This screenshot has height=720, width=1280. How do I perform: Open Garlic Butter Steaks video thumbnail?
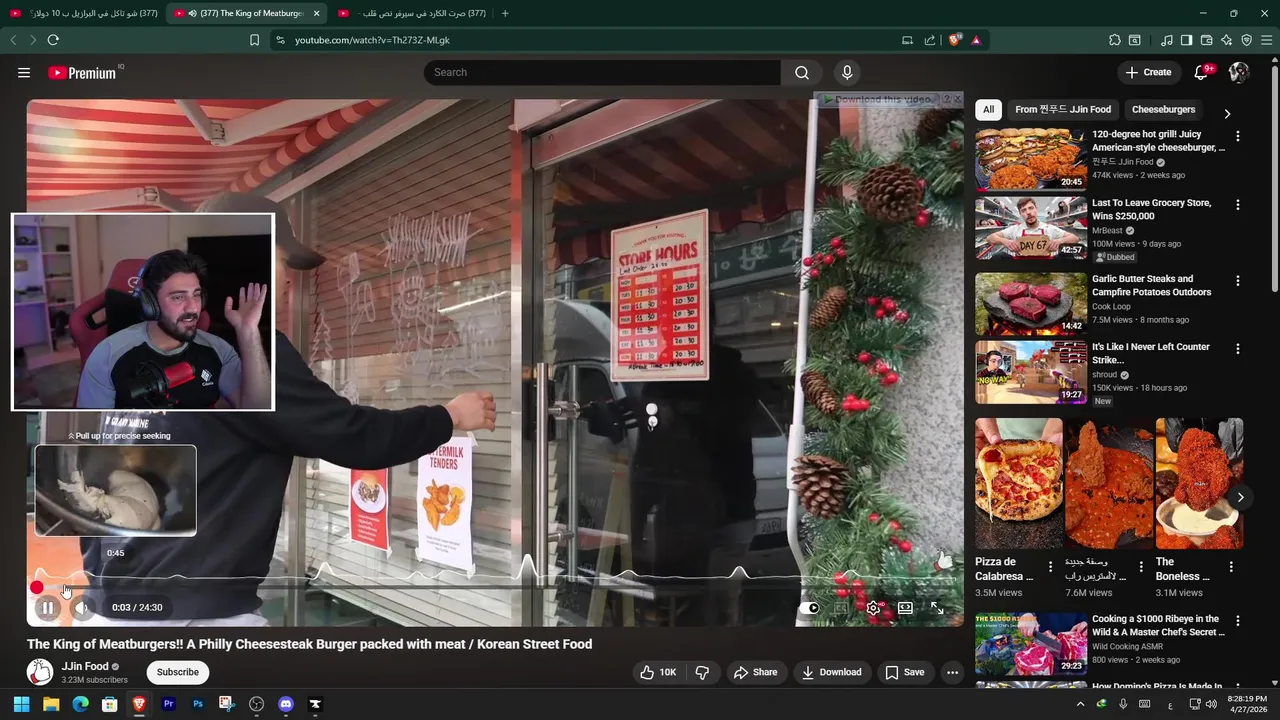pyautogui.click(x=1031, y=303)
